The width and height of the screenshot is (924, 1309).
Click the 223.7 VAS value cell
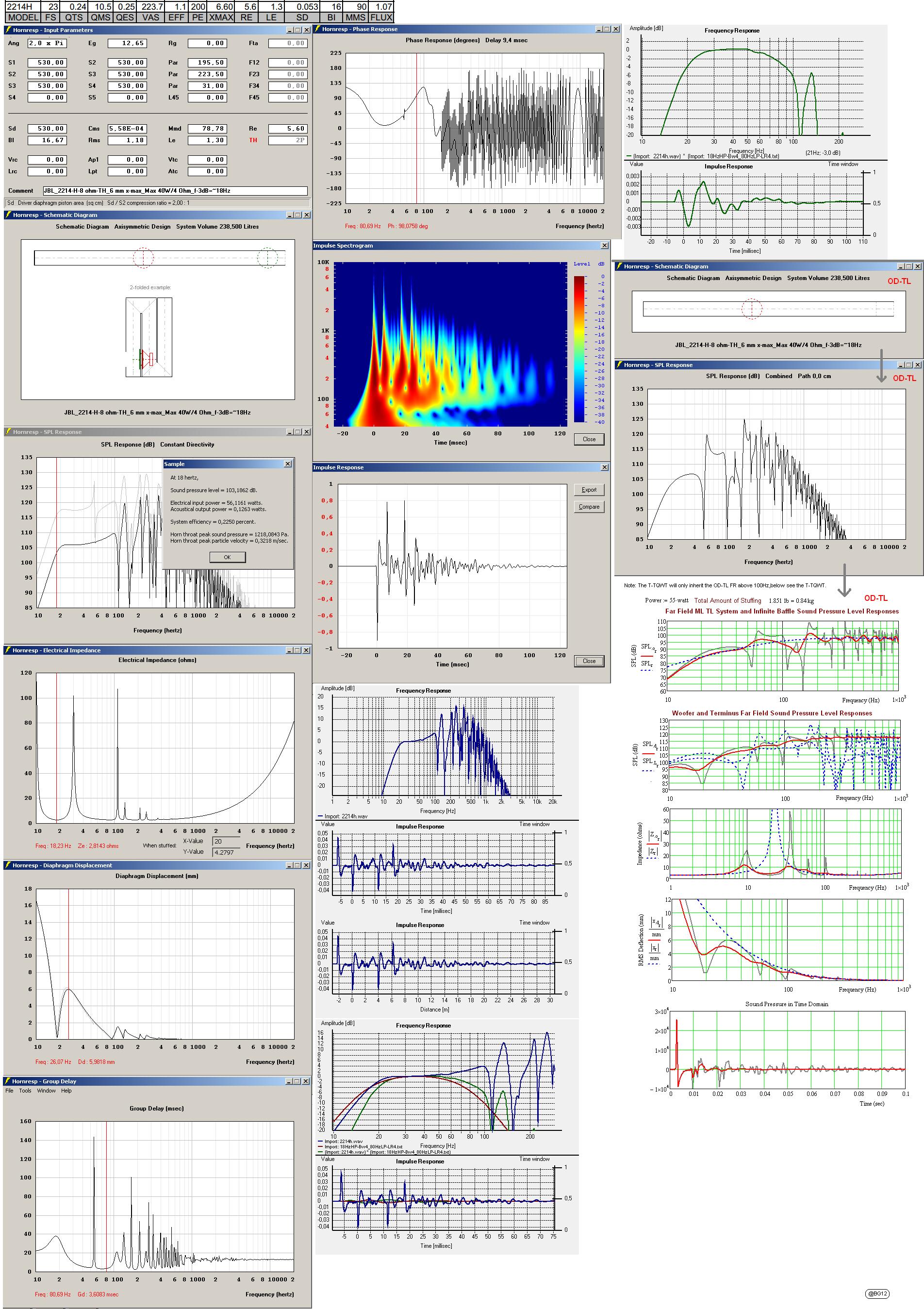(x=151, y=7)
